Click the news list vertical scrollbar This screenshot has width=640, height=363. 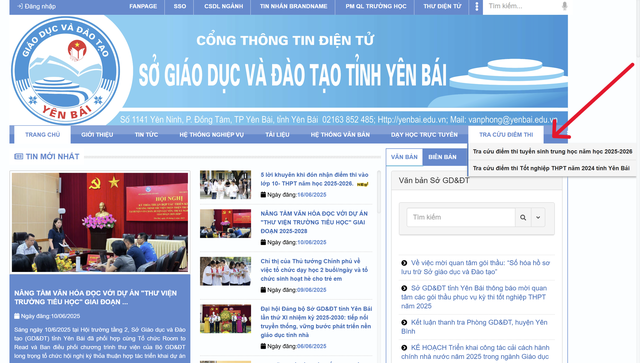tap(379, 192)
